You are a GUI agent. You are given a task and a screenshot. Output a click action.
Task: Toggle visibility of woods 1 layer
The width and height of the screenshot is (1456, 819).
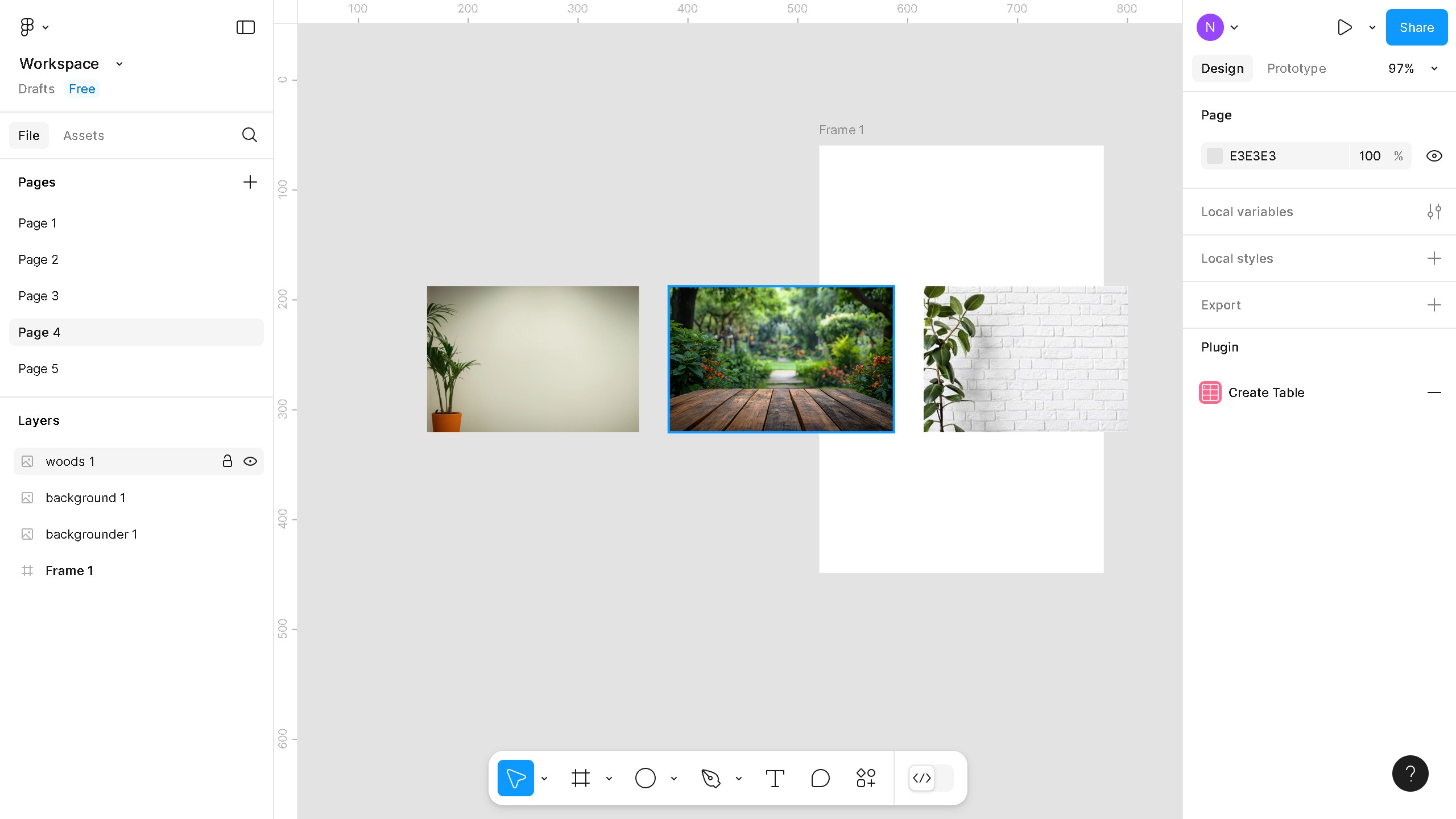[250, 461]
